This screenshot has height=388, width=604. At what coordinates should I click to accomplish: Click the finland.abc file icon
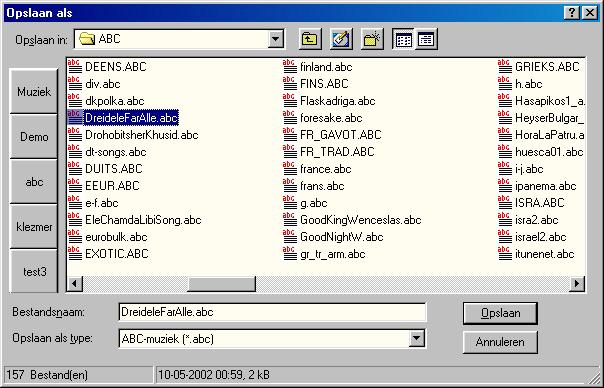tap(290, 67)
